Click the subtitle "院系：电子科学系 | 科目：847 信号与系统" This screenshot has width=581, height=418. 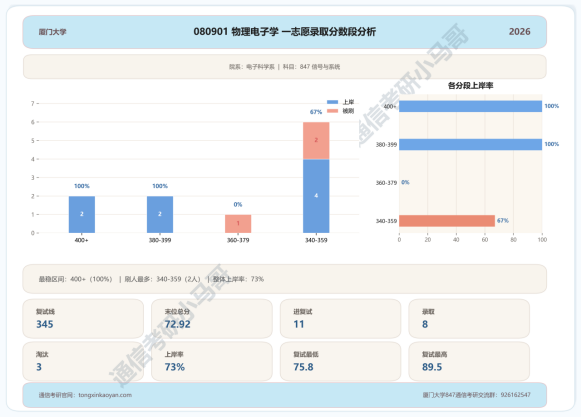(284, 67)
